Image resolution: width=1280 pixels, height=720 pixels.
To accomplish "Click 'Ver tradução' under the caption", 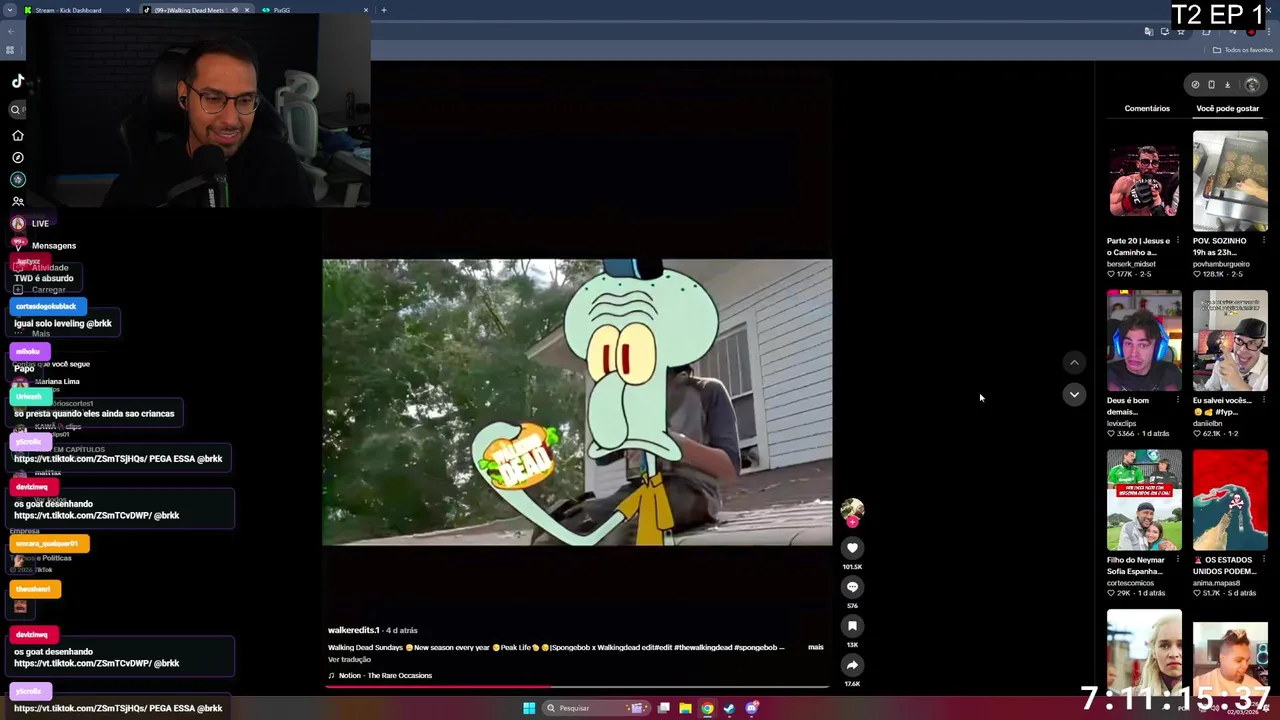I will (x=349, y=659).
